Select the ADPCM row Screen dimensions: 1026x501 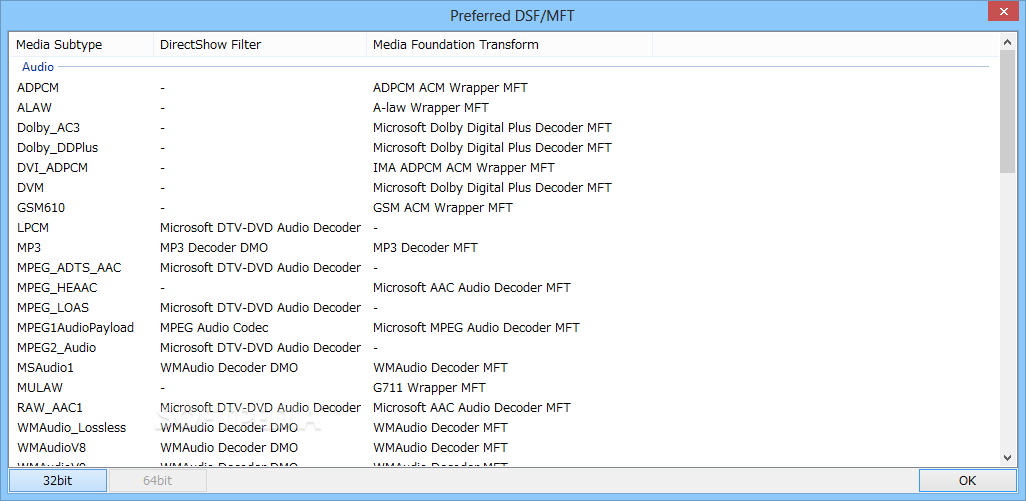point(504,87)
